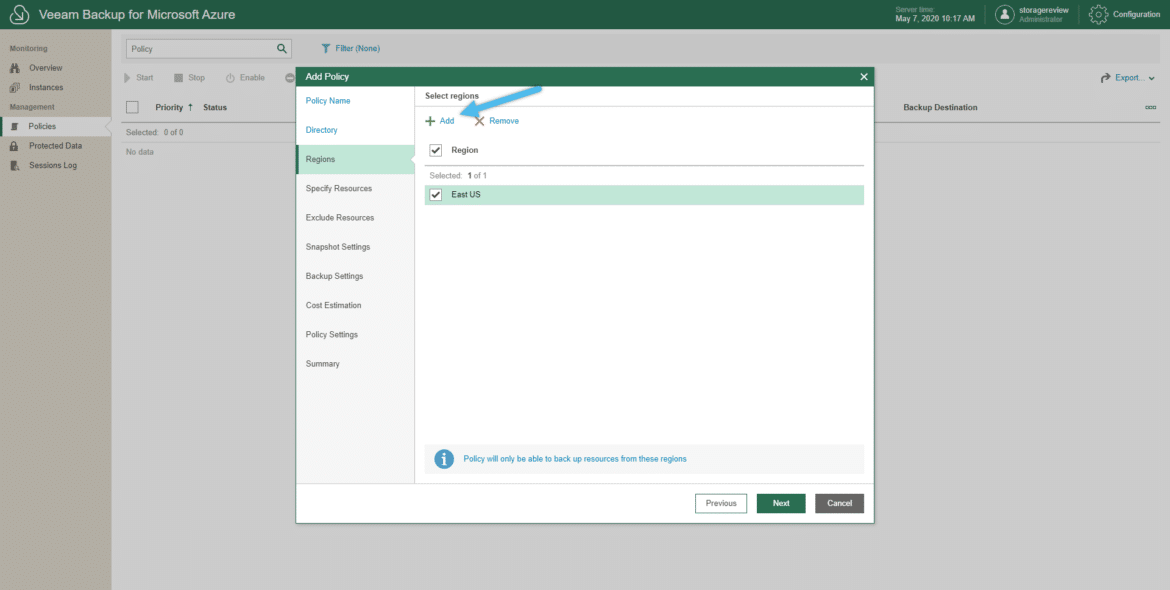Open the Summary wizard step
Image resolution: width=1170 pixels, height=590 pixels.
[322, 364]
